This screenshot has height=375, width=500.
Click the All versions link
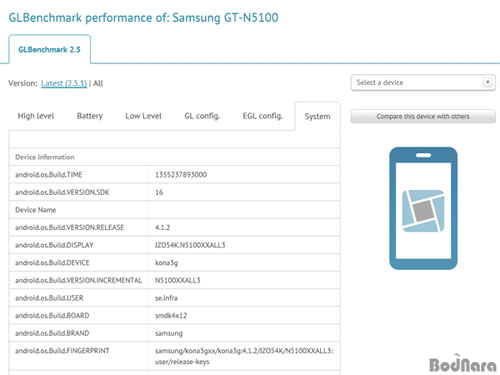click(x=98, y=83)
